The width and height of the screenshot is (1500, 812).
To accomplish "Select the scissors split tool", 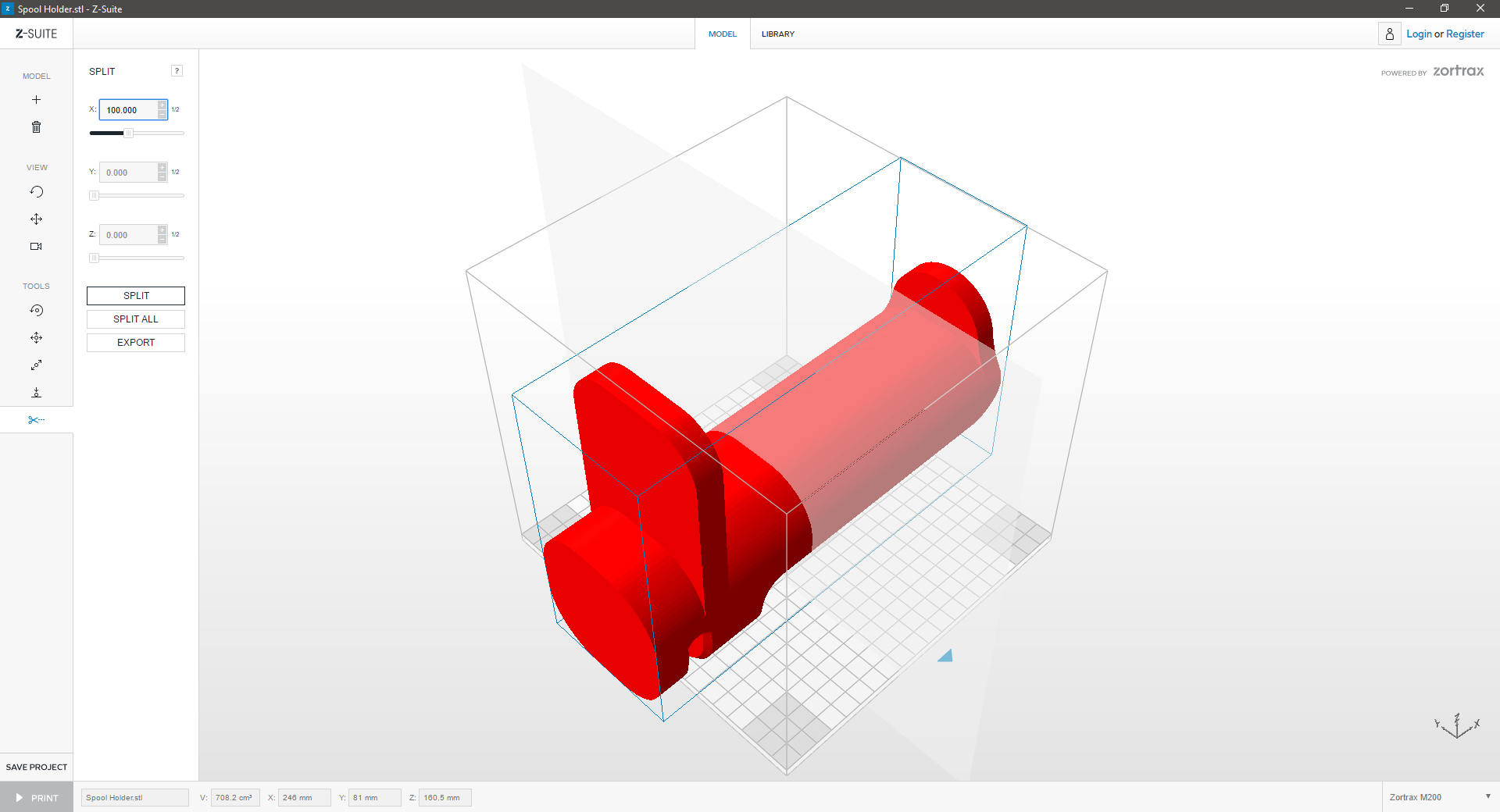I will pyautogui.click(x=36, y=420).
